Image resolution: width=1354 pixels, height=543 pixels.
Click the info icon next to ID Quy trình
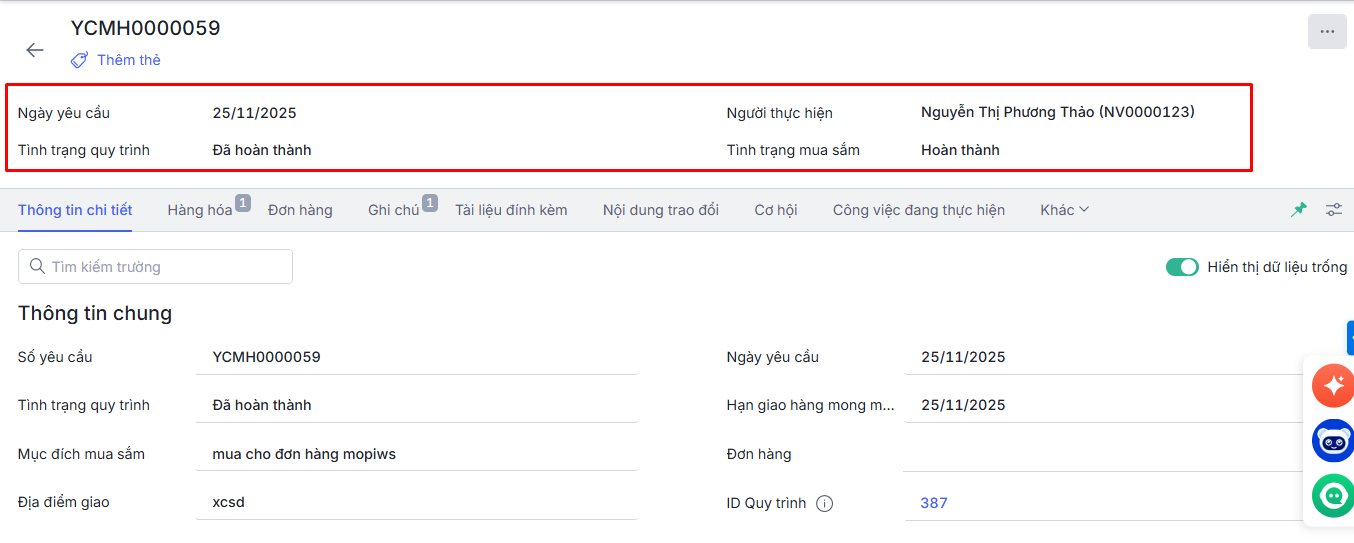coord(824,504)
